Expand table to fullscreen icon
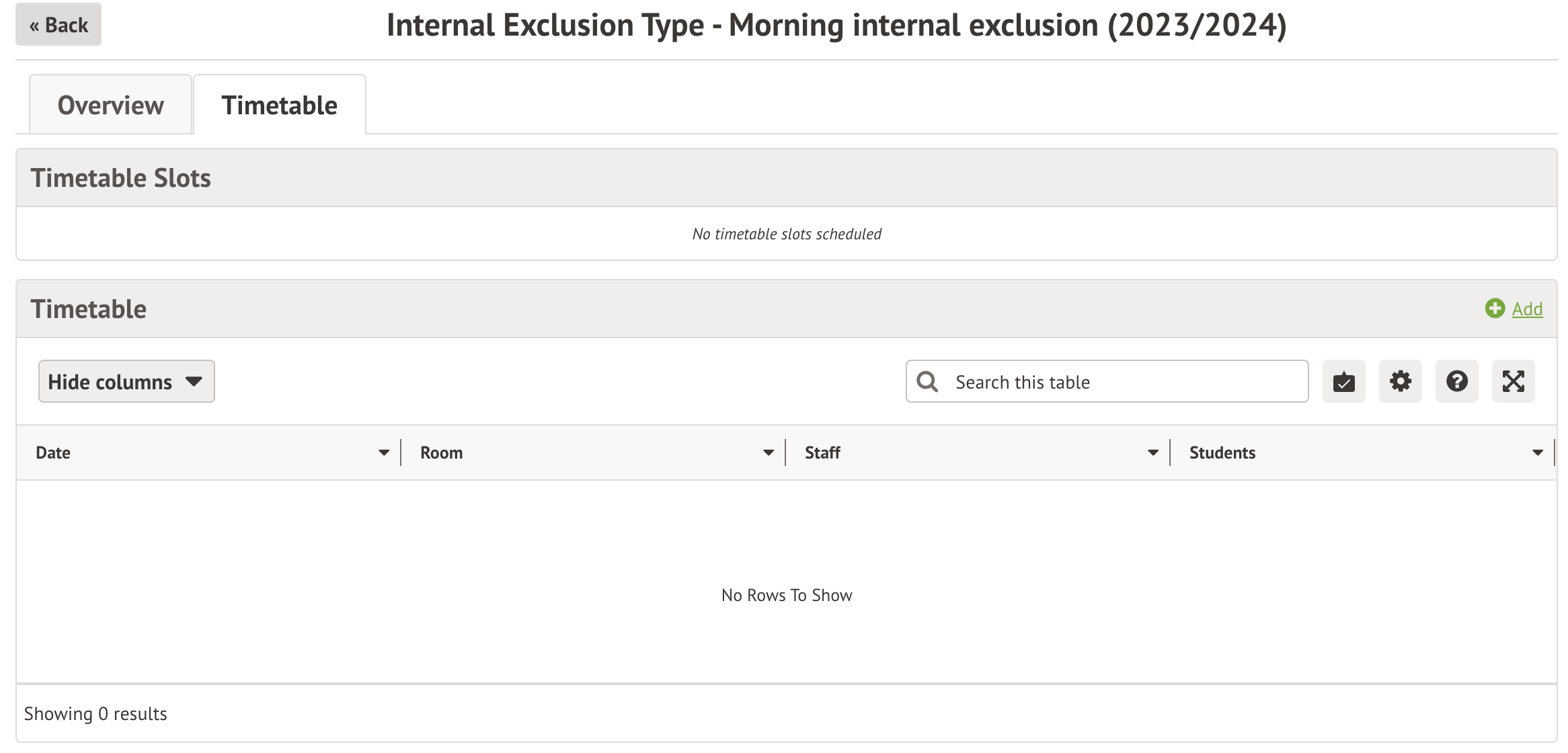The image size is (1568, 753). tap(1513, 382)
